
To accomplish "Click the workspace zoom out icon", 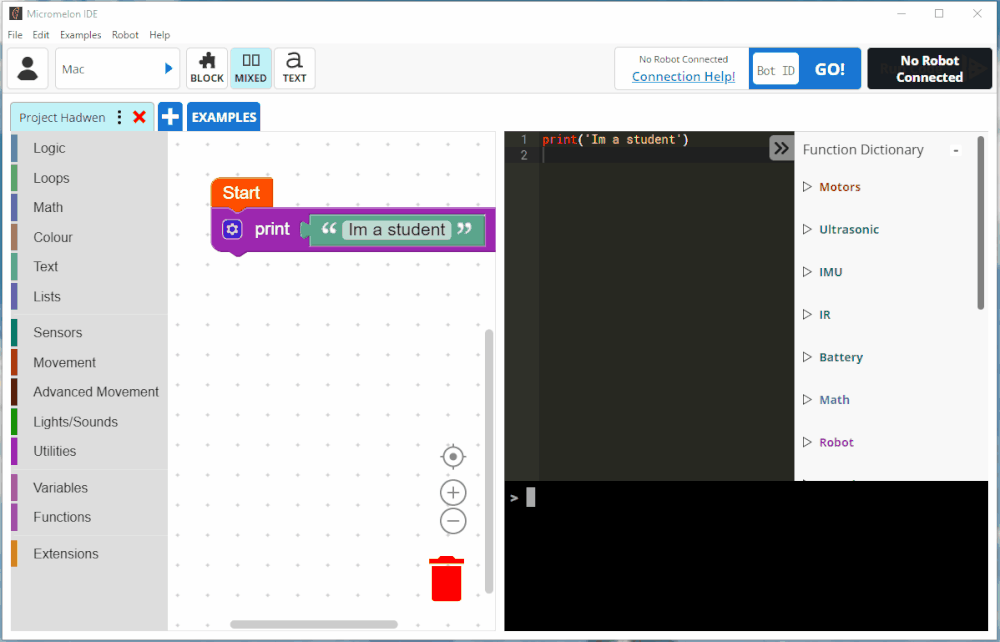I will 453,521.
